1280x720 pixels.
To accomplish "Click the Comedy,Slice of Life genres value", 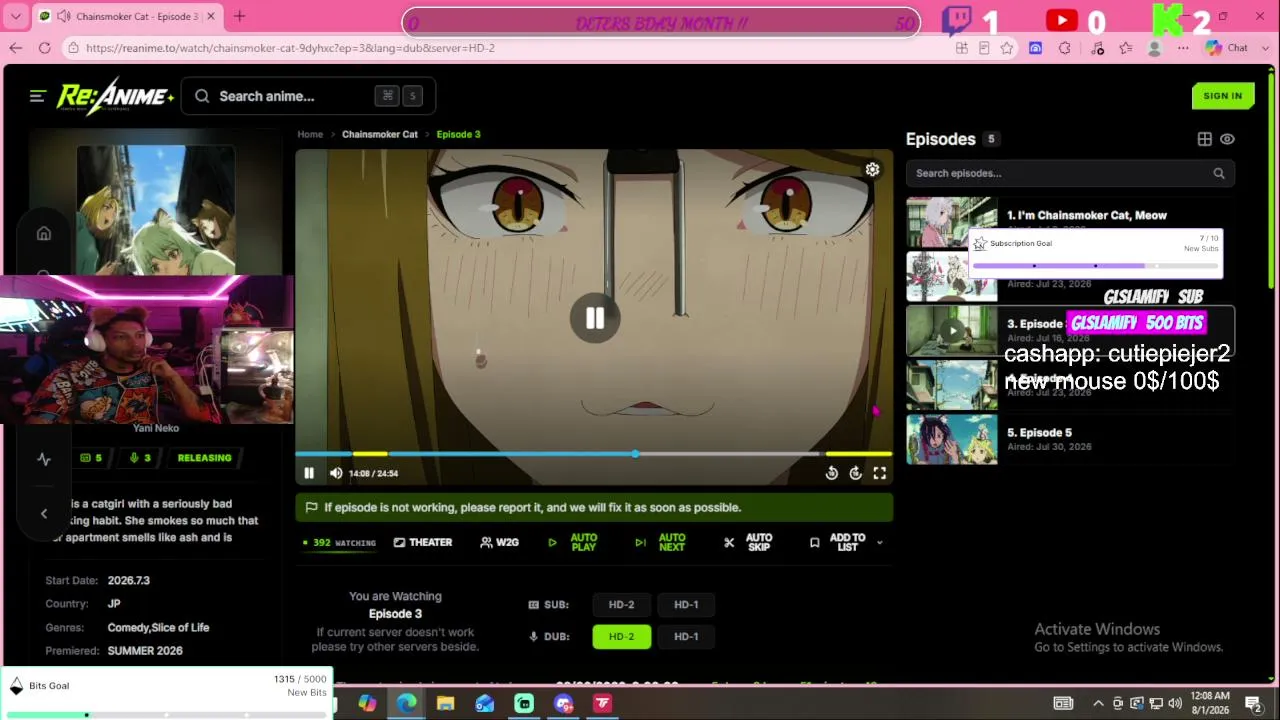I will point(158,627).
